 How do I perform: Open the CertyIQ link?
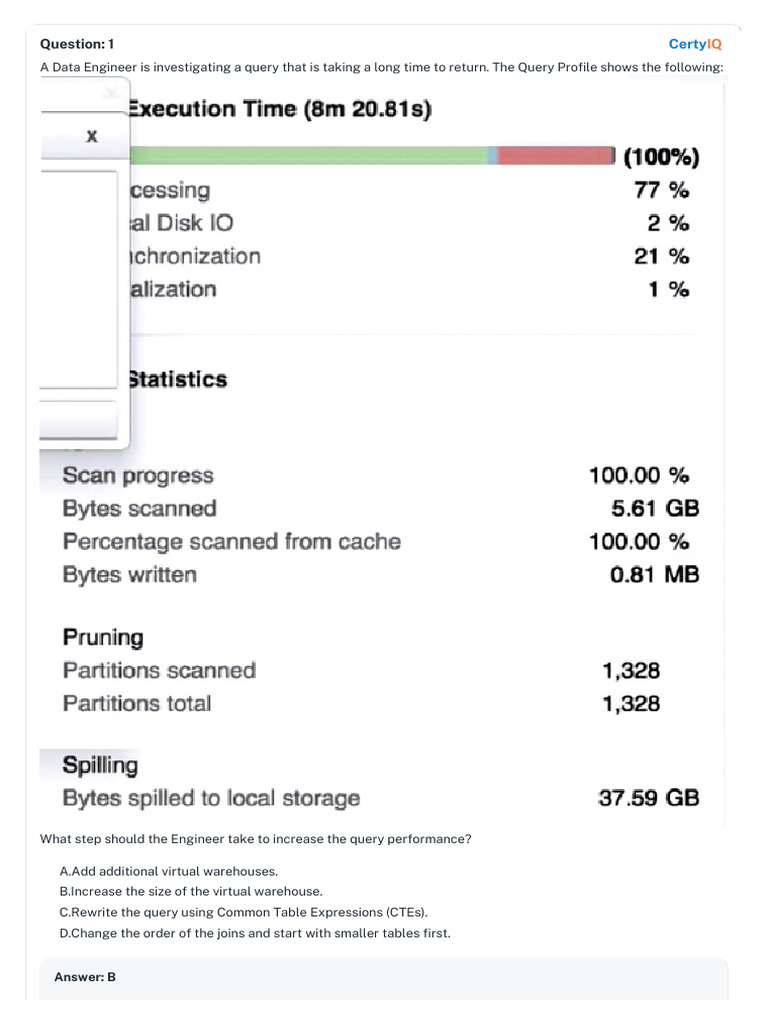pos(695,44)
